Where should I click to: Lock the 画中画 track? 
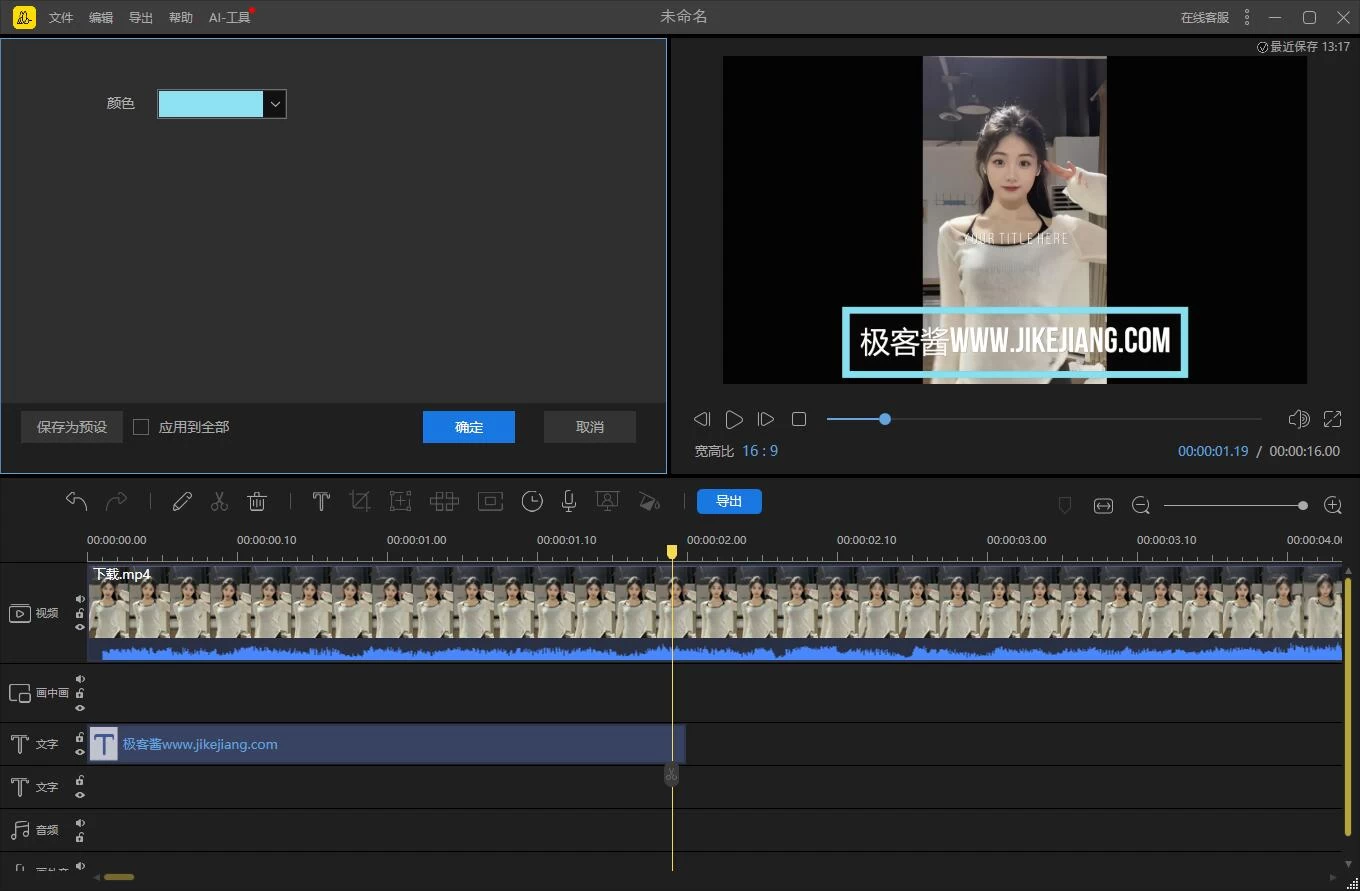click(x=80, y=693)
